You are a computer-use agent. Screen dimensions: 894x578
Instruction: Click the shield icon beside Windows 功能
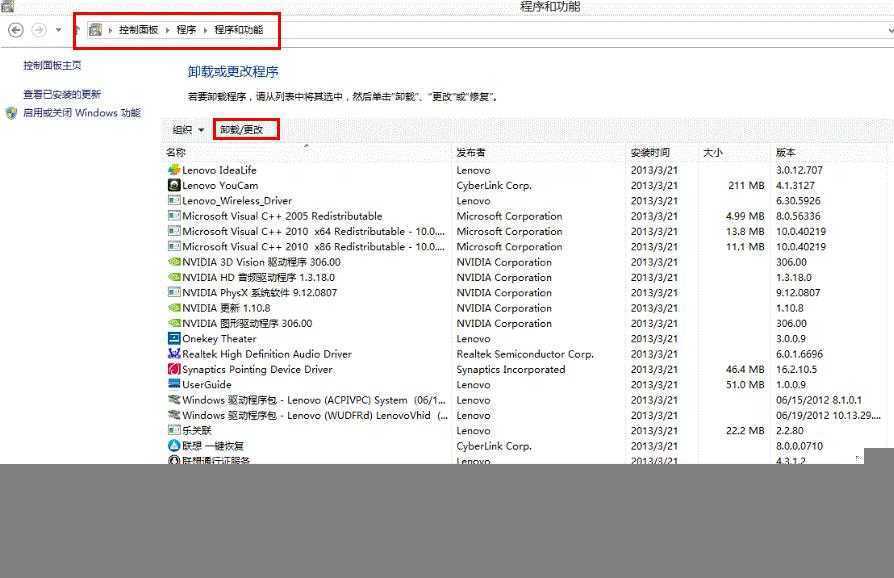pyautogui.click(x=11, y=113)
